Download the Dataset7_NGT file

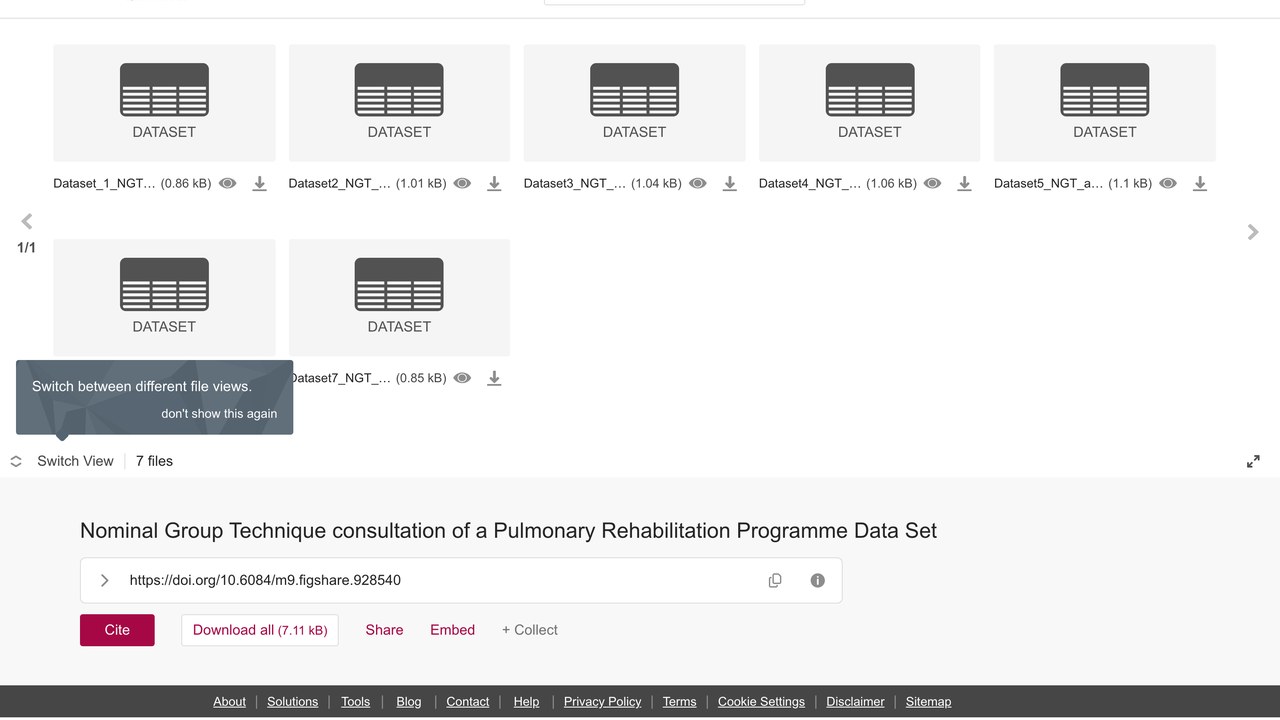click(x=494, y=379)
